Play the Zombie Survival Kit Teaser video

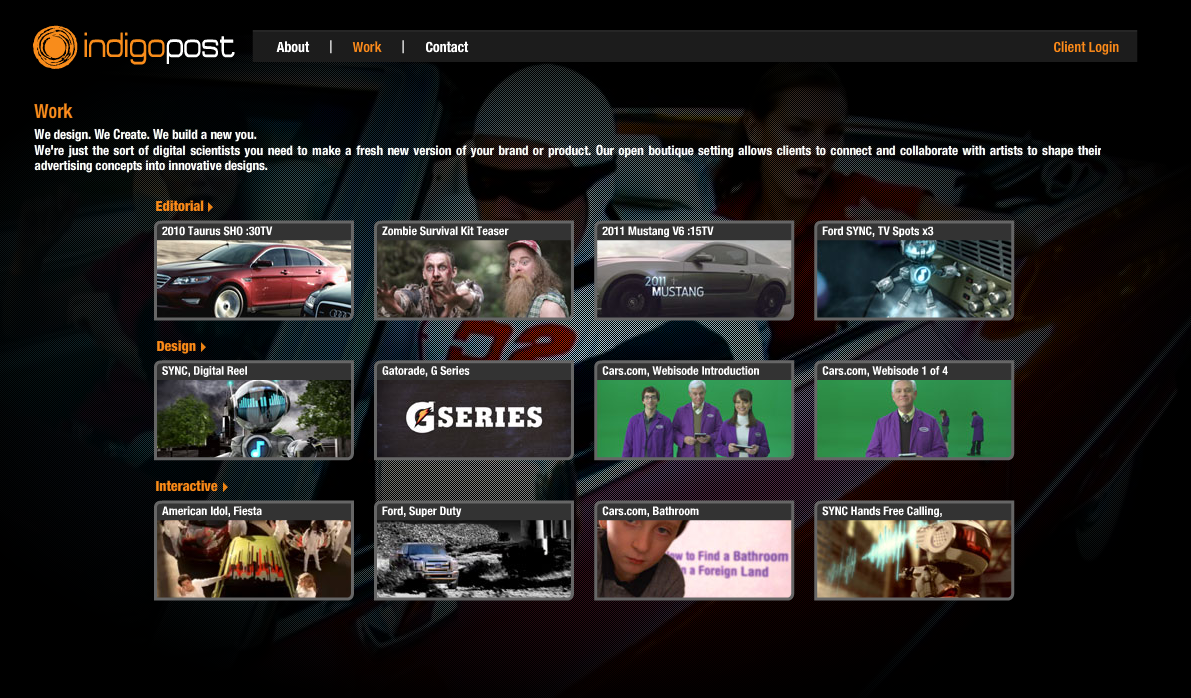[x=474, y=270]
